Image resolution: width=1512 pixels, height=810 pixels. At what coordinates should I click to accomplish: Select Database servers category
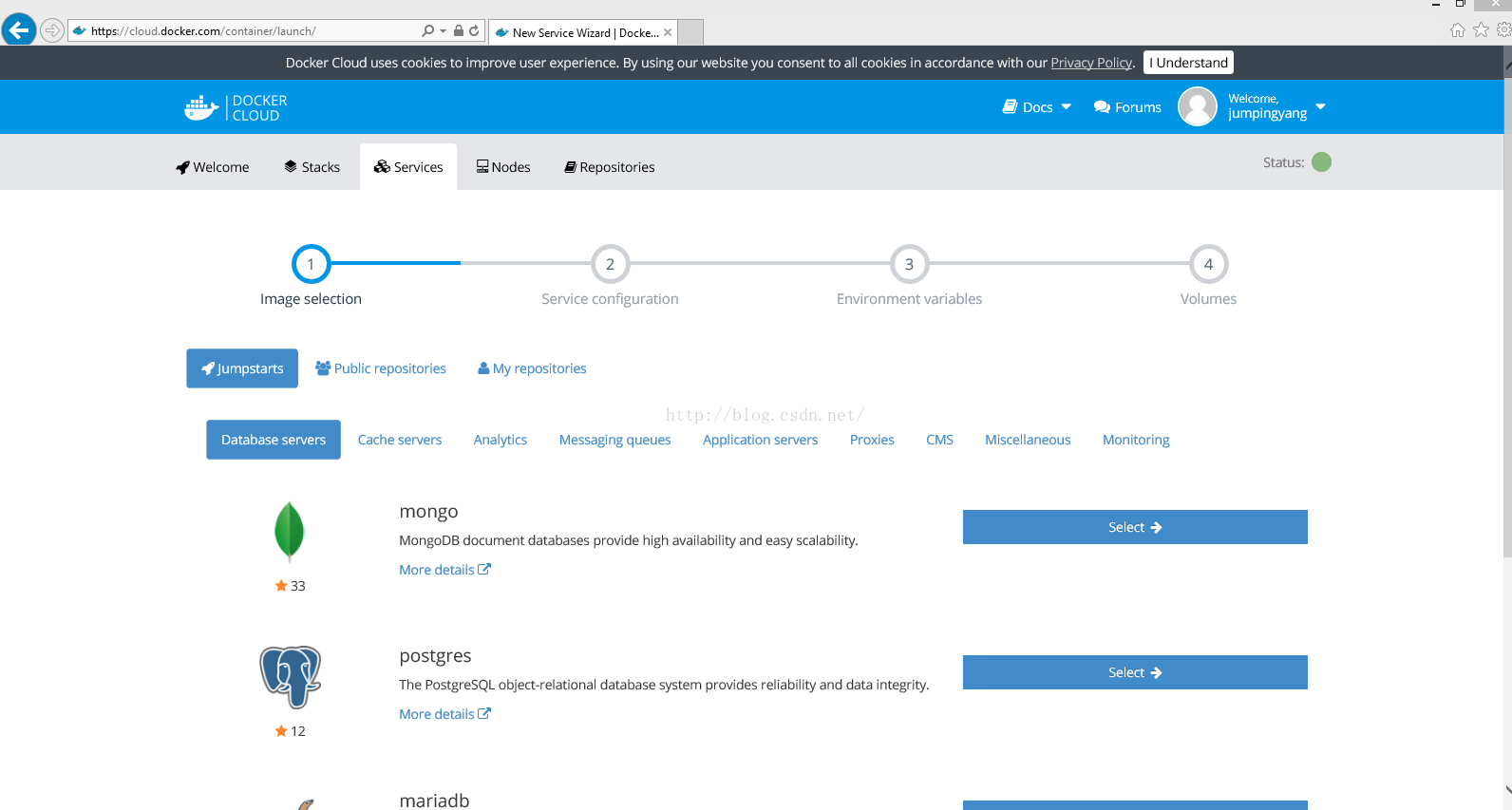tap(274, 440)
